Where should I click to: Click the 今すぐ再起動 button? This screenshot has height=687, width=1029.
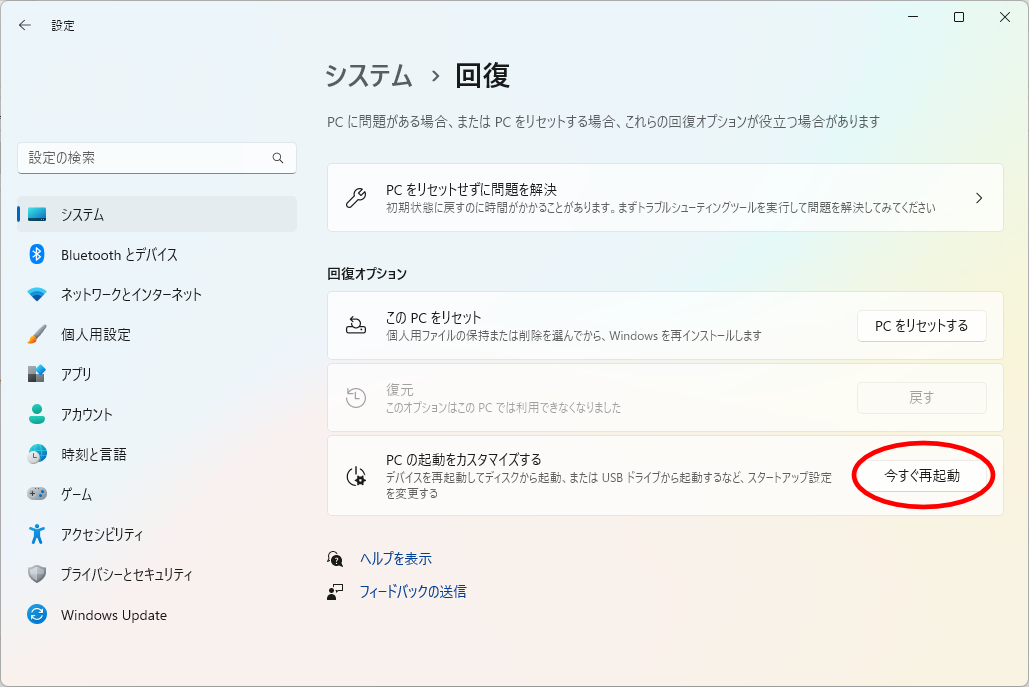click(x=921, y=476)
